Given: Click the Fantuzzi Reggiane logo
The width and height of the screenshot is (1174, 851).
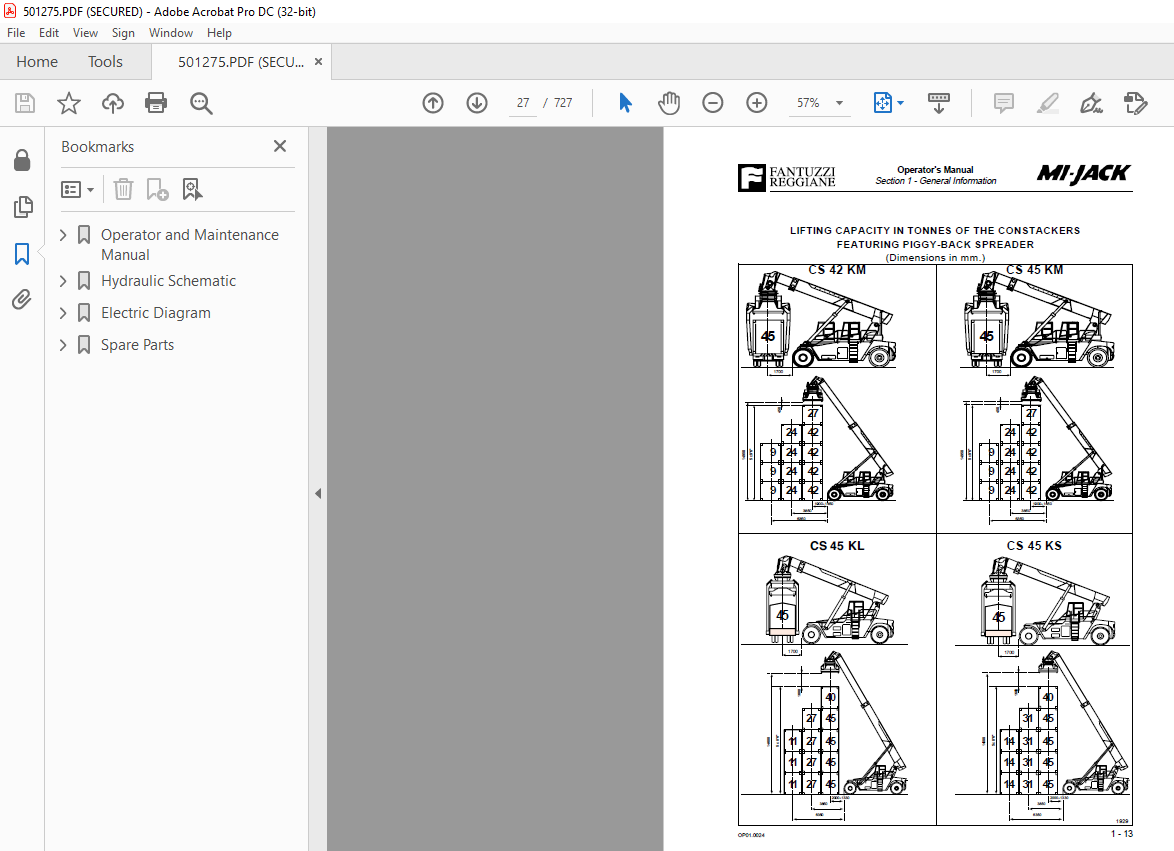Looking at the screenshot, I should 786,177.
